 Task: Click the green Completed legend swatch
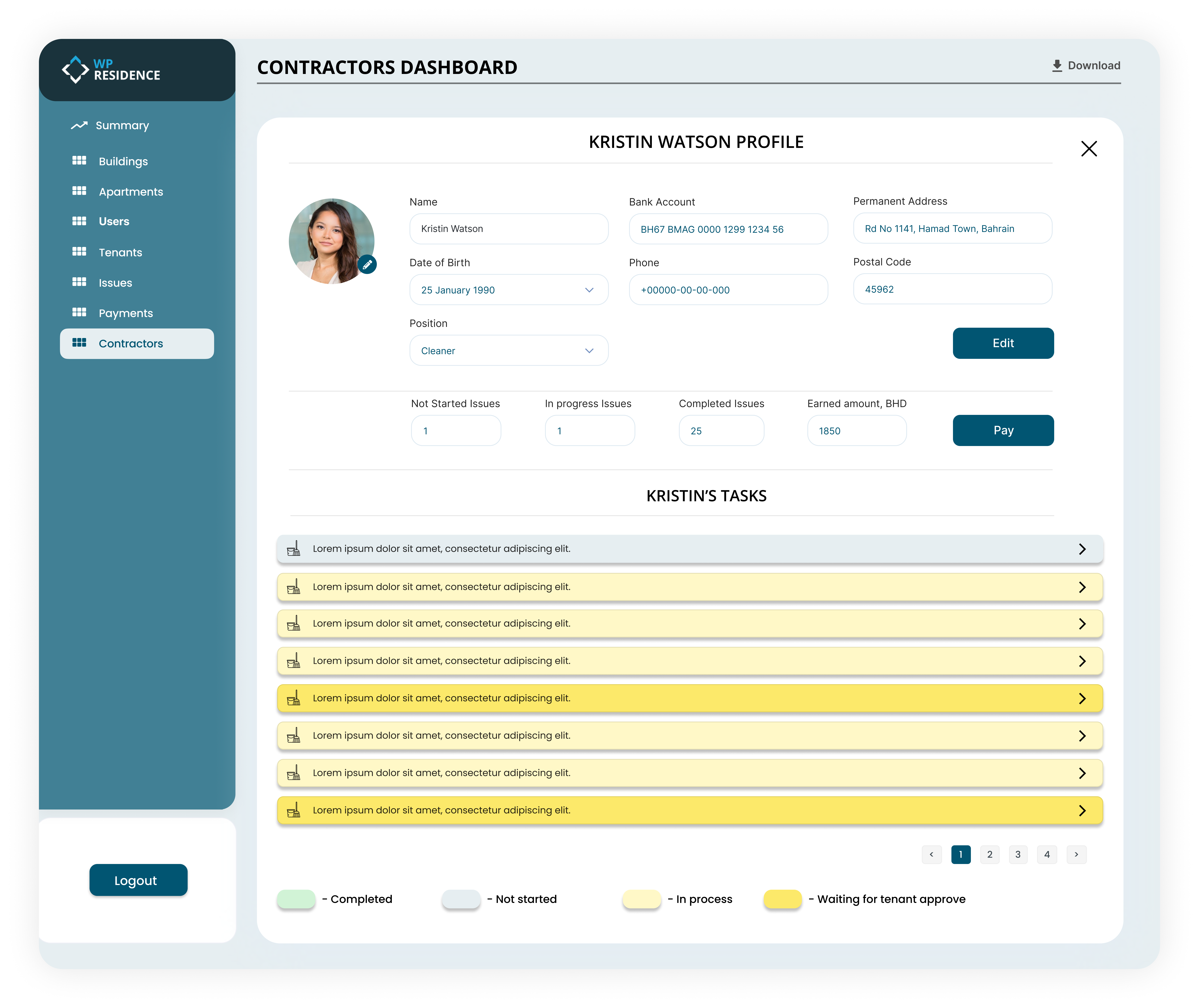(x=296, y=899)
